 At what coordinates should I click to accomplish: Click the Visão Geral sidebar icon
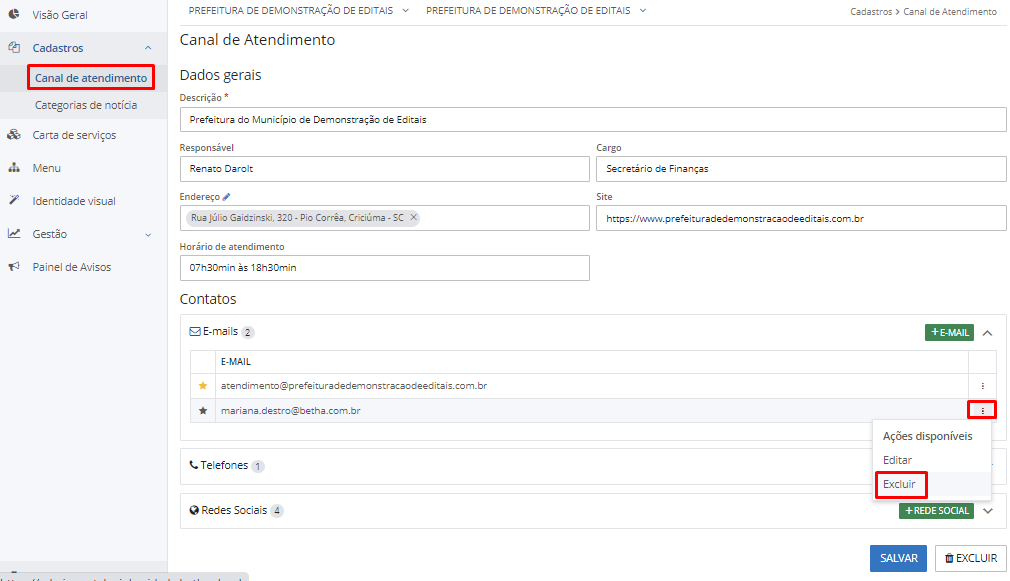click(14, 15)
